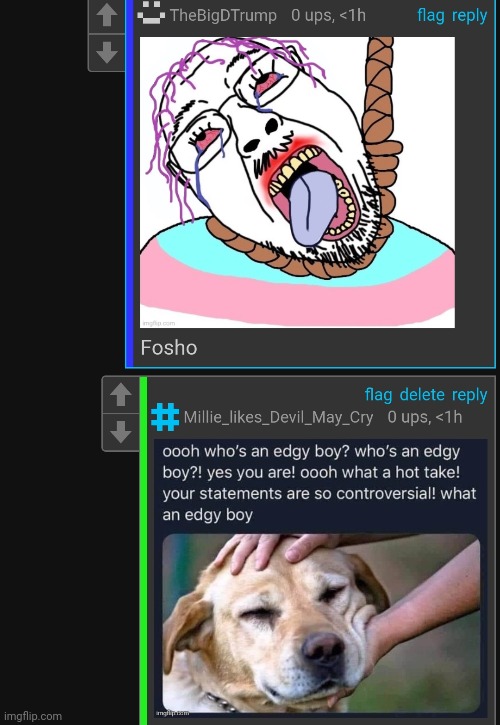500x725 pixels.
Task: Click the blue hashtag avatar icon
Action: pyautogui.click(x=165, y=417)
